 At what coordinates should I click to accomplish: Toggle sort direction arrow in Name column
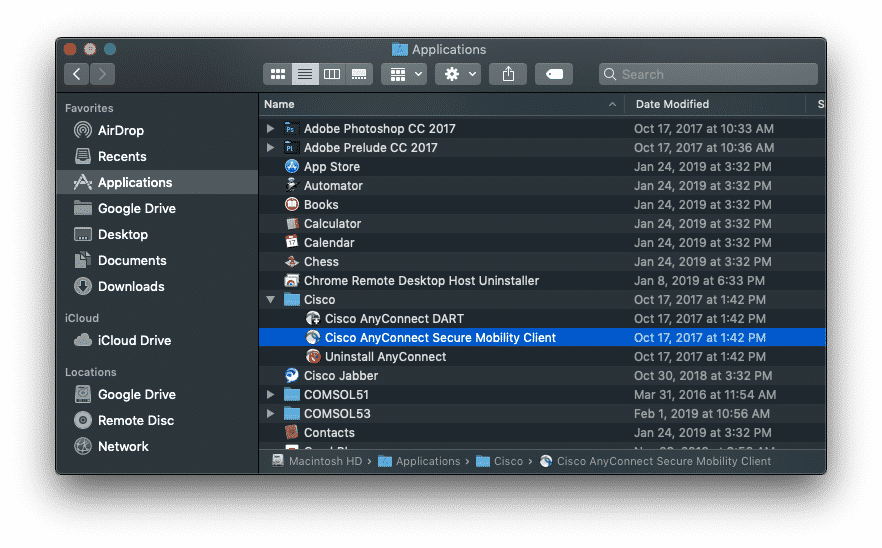tap(612, 105)
